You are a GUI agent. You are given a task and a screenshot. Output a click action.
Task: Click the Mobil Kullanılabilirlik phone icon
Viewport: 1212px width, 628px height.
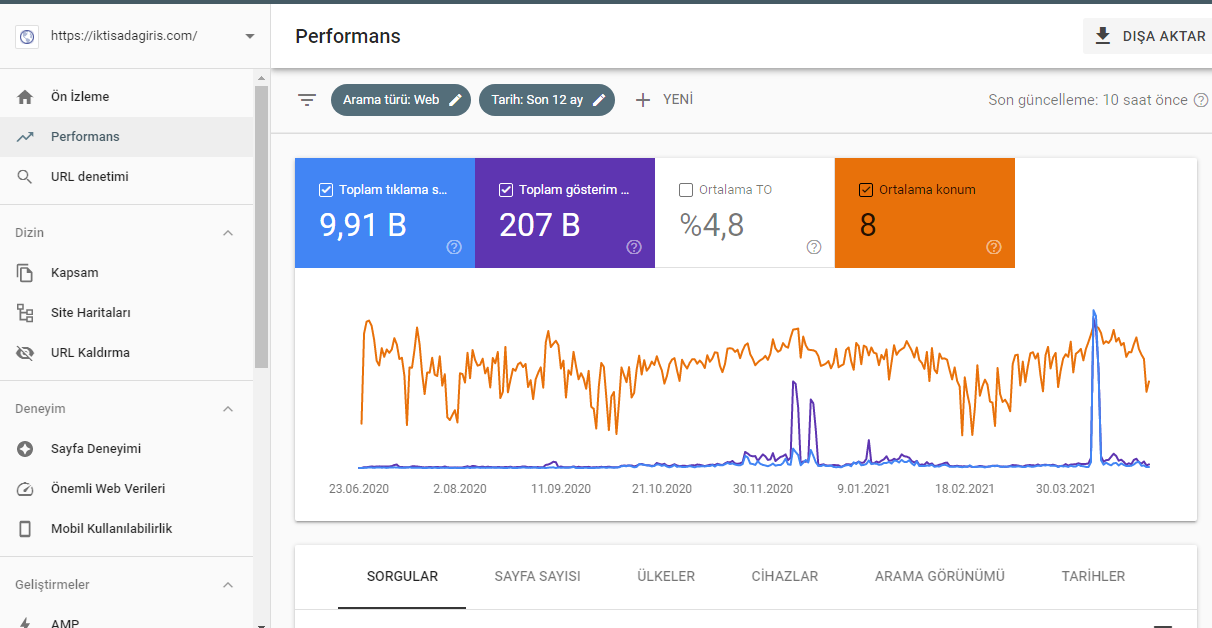26,529
